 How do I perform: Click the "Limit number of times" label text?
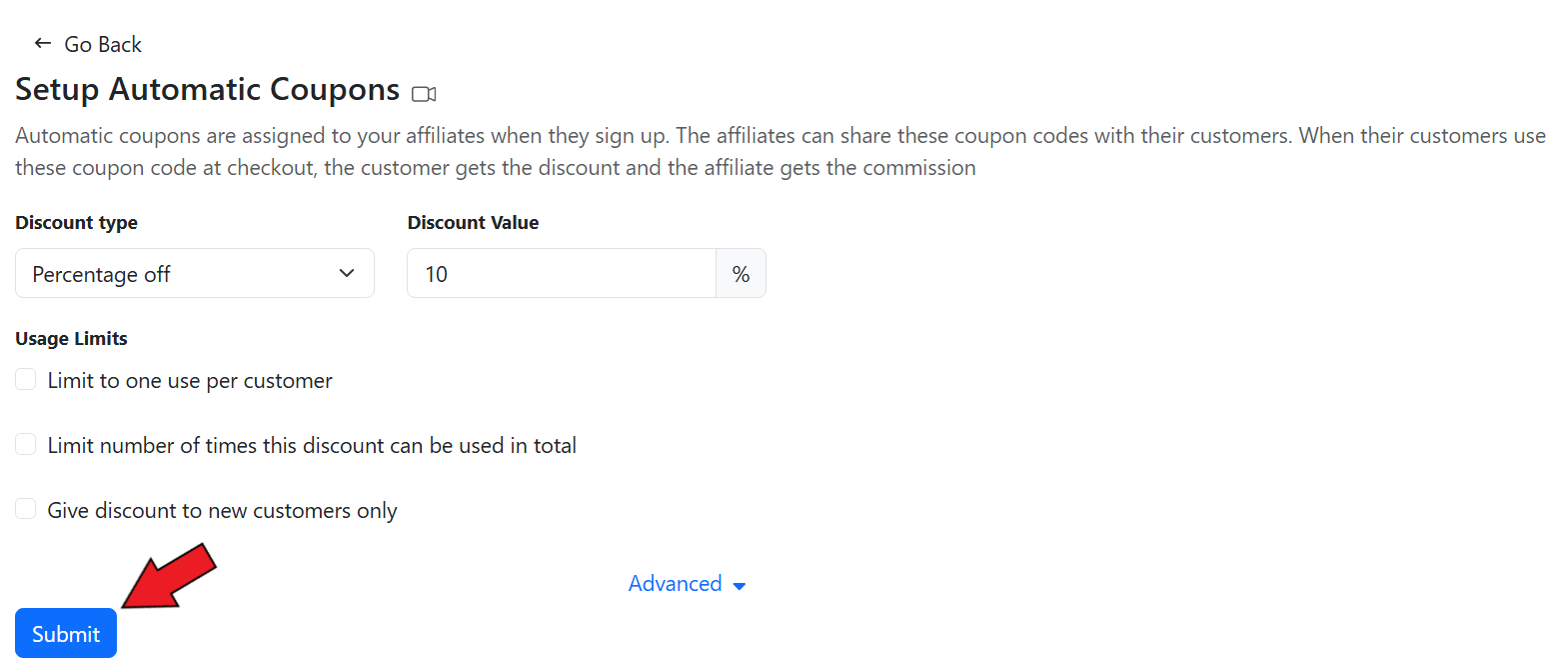(x=312, y=446)
